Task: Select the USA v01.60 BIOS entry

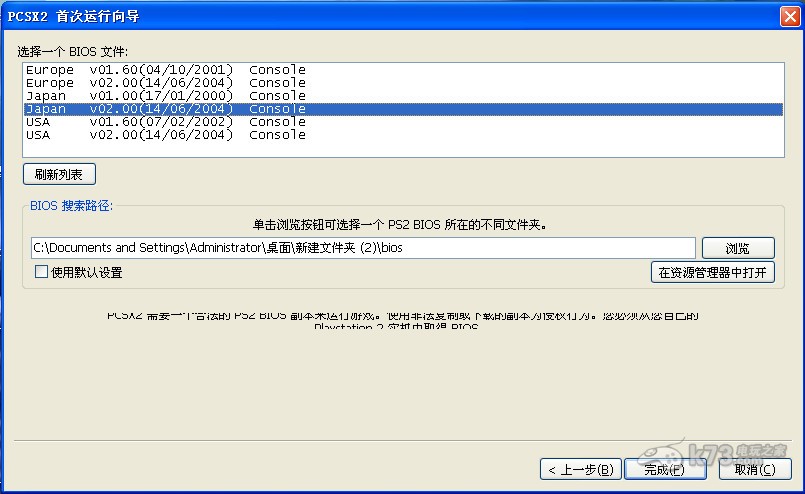Action: click(x=165, y=122)
